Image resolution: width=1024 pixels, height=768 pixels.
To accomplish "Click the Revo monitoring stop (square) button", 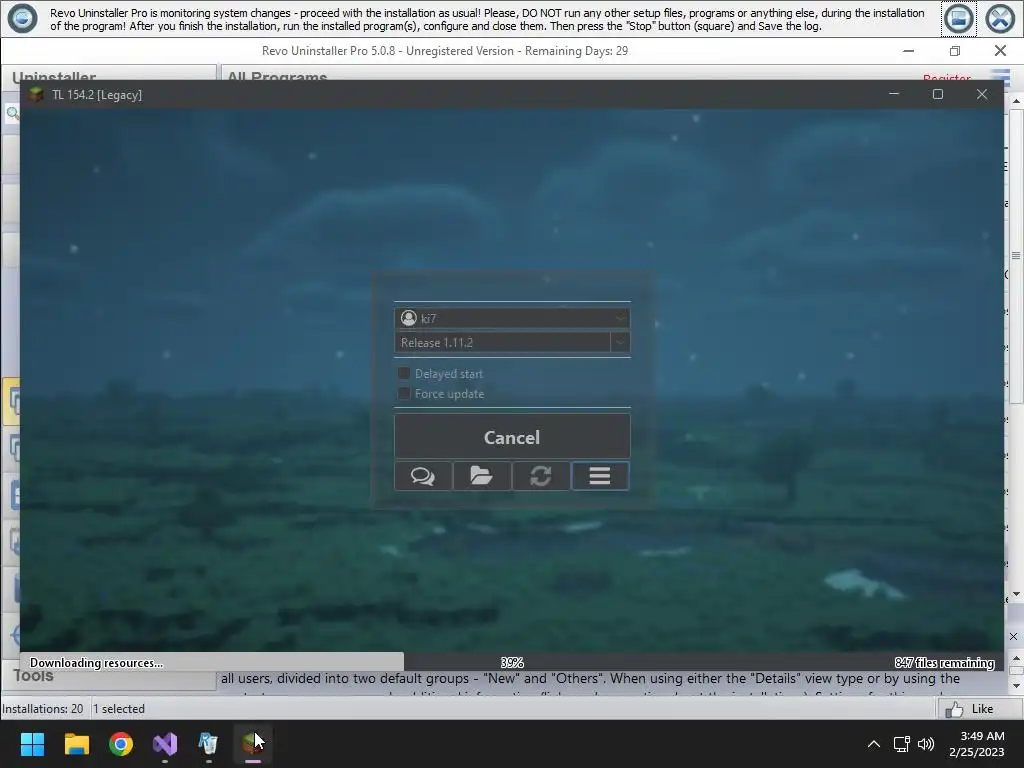I will pos(959,19).
